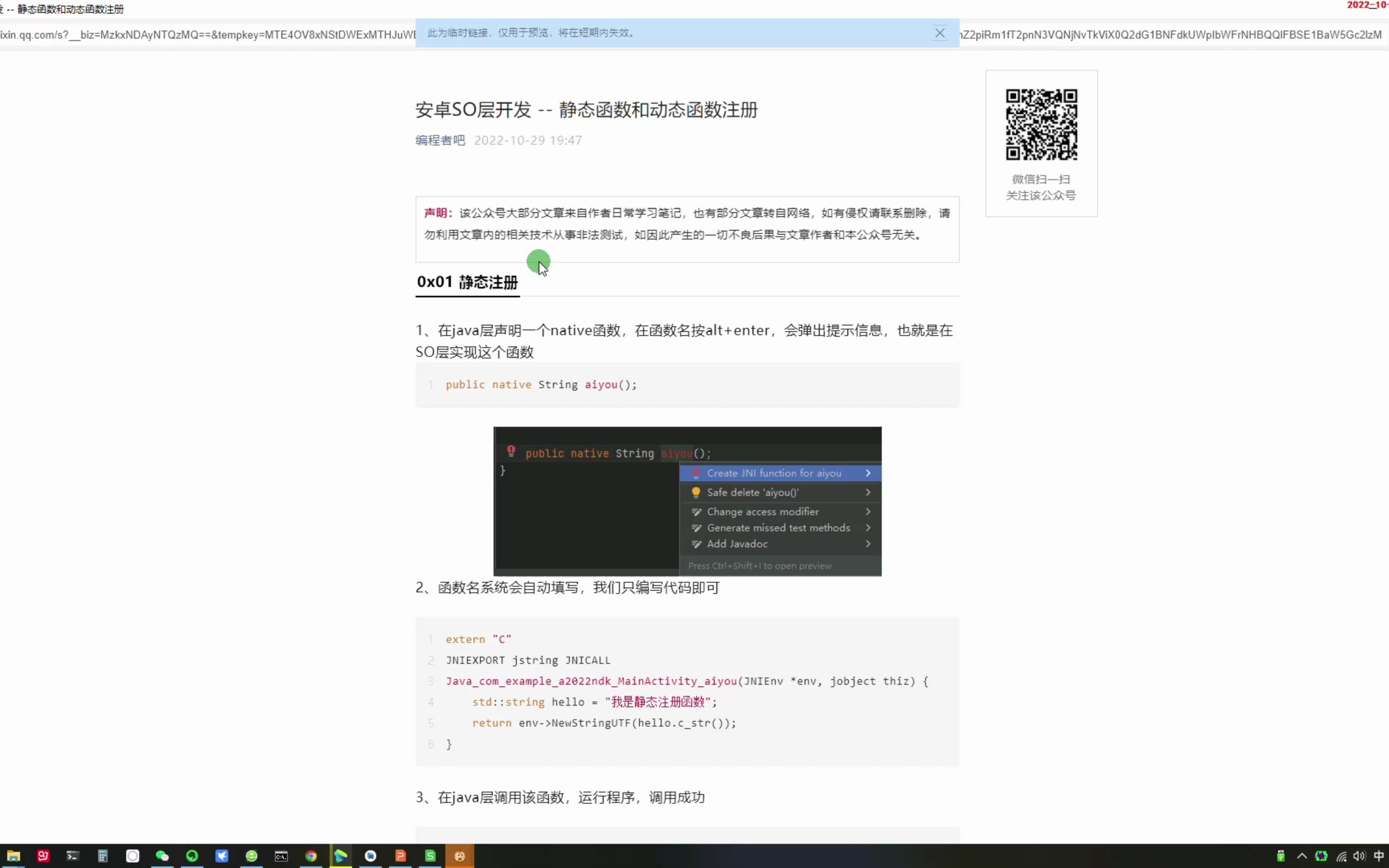
Task: Click the red 声明 label in disclaimer
Action: click(438, 213)
